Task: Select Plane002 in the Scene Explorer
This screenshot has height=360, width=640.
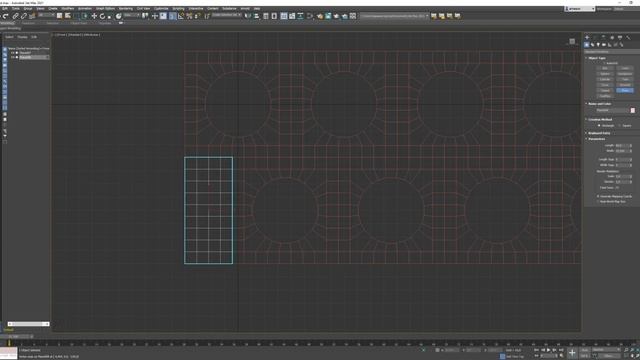Action: coord(25,57)
